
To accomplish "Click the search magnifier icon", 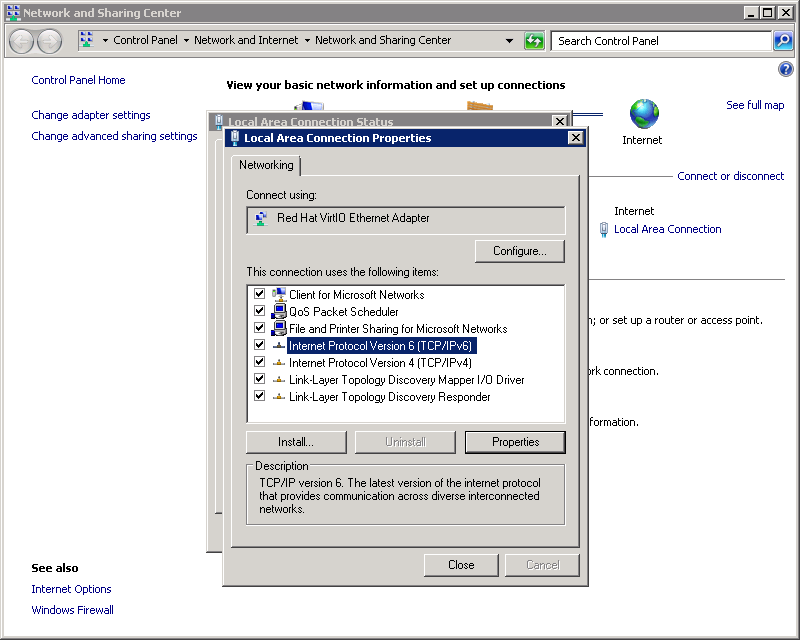I will click(783, 41).
